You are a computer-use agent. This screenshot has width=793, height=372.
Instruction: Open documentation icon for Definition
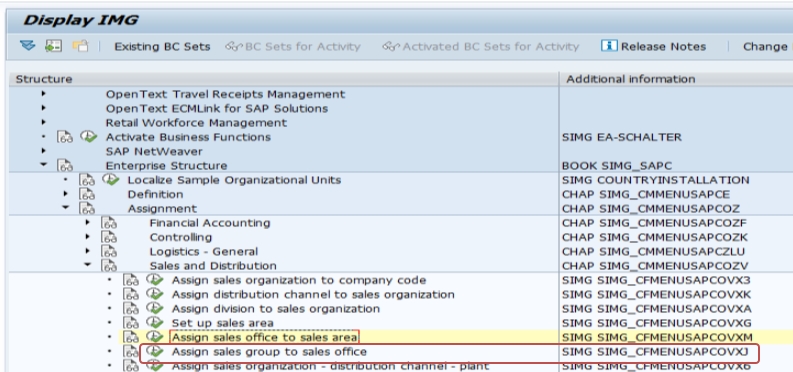click(87, 194)
